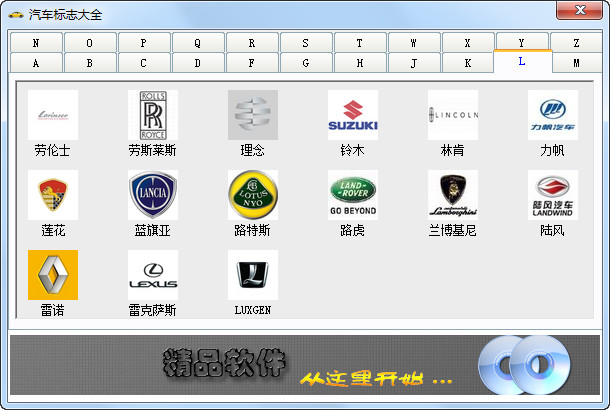
Task: Select the Land Rover green logo
Action: coord(353,195)
